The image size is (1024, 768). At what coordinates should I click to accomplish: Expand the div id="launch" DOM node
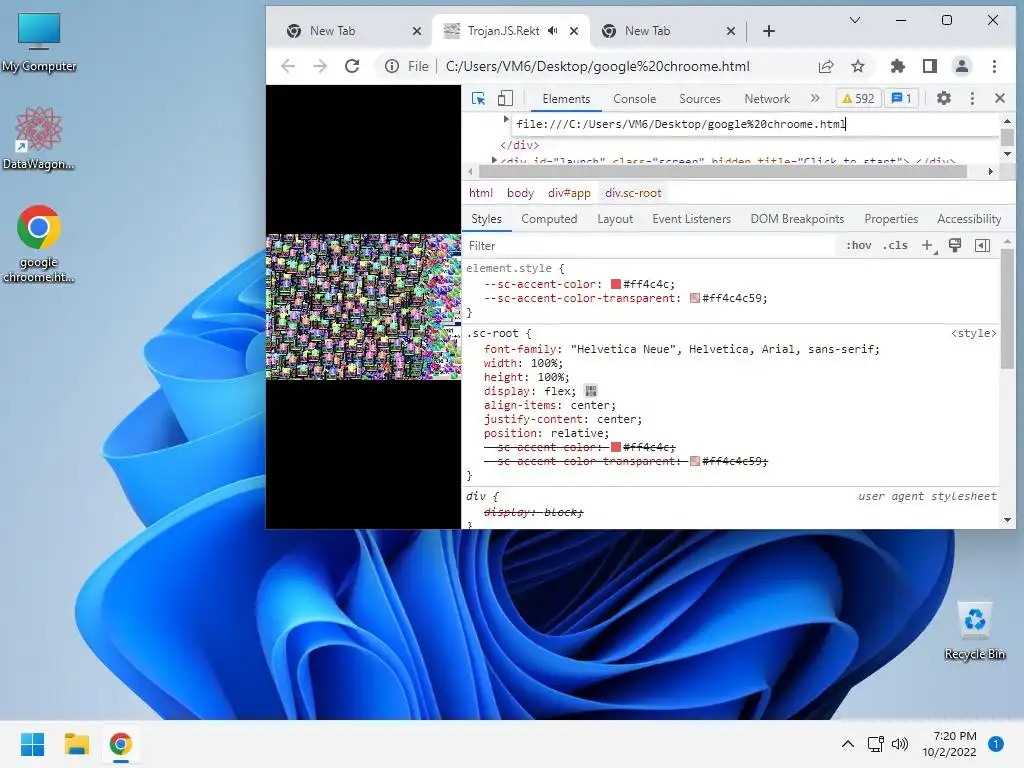pyautogui.click(x=494, y=159)
